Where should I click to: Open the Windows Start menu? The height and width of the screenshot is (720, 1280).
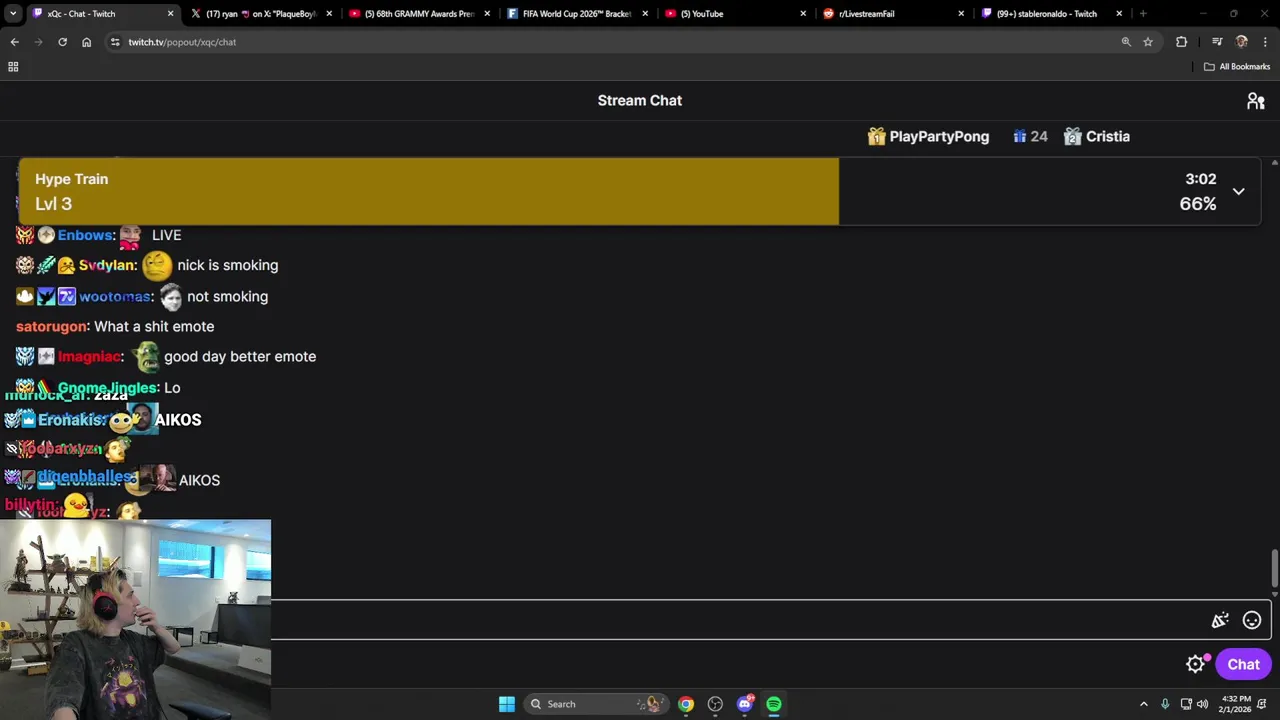(x=507, y=704)
